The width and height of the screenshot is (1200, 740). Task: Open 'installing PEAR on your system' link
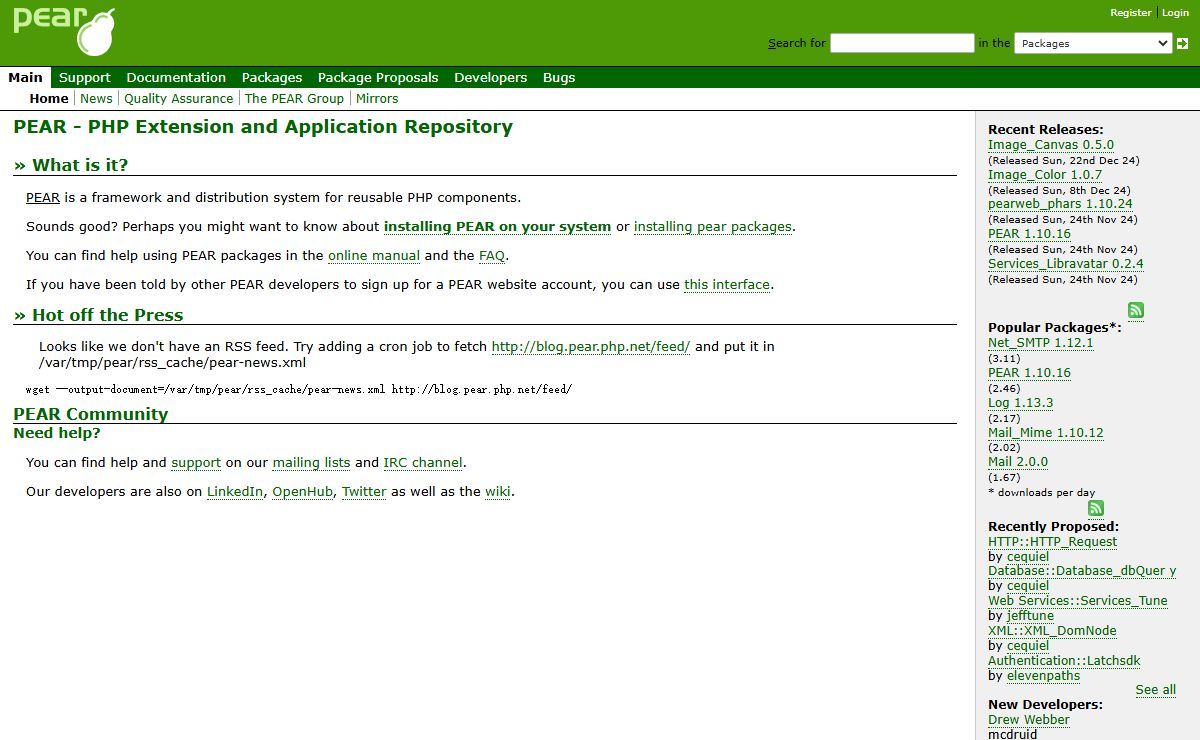point(497,226)
